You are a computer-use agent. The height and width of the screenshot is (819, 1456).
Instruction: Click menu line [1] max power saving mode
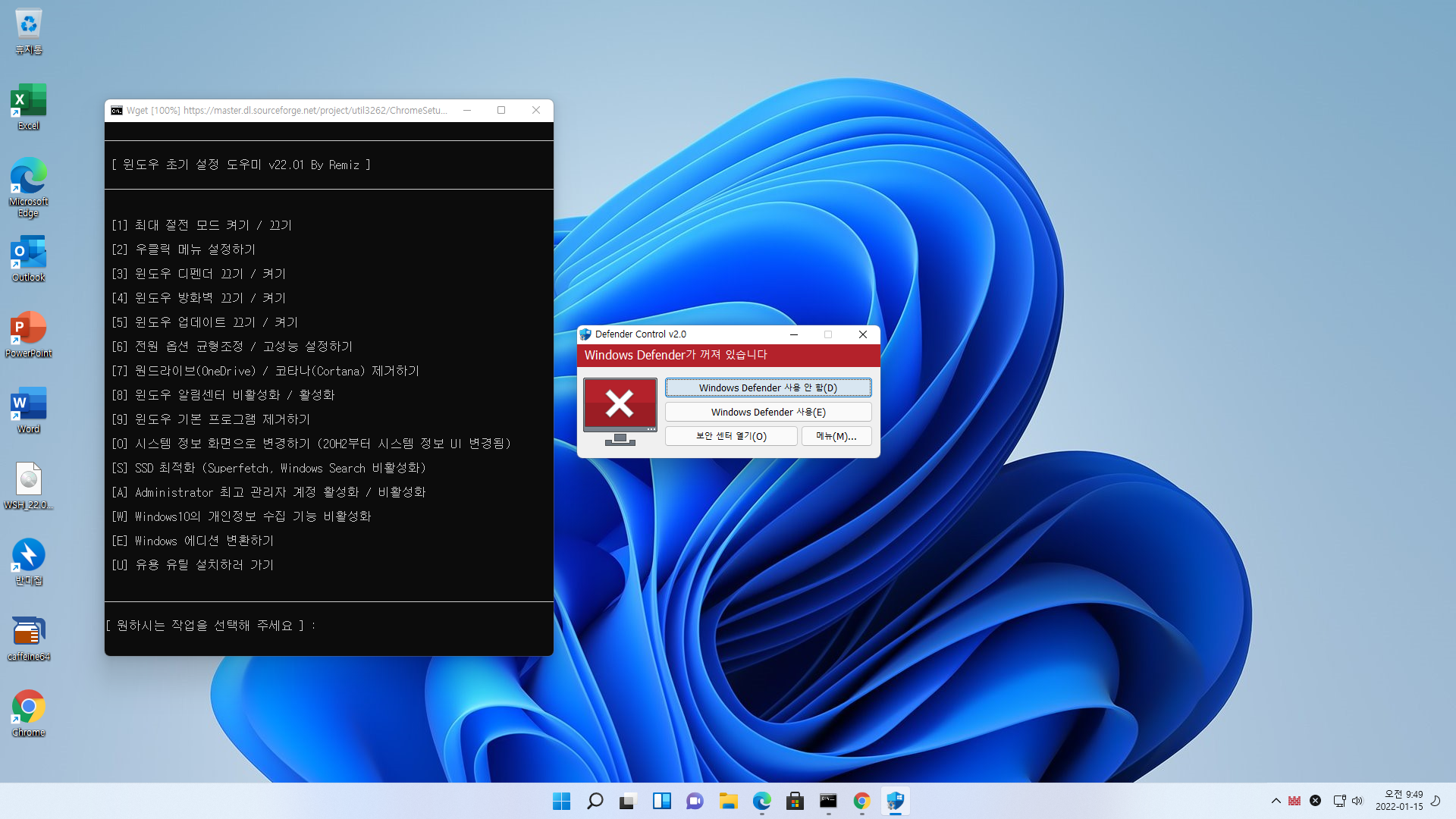pyautogui.click(x=202, y=225)
